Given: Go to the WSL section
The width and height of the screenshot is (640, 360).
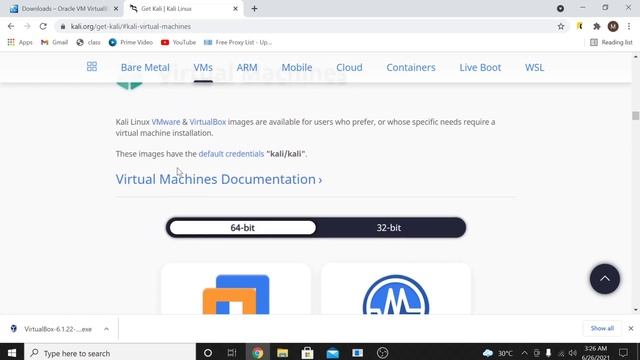Looking at the screenshot, I should point(534,67).
